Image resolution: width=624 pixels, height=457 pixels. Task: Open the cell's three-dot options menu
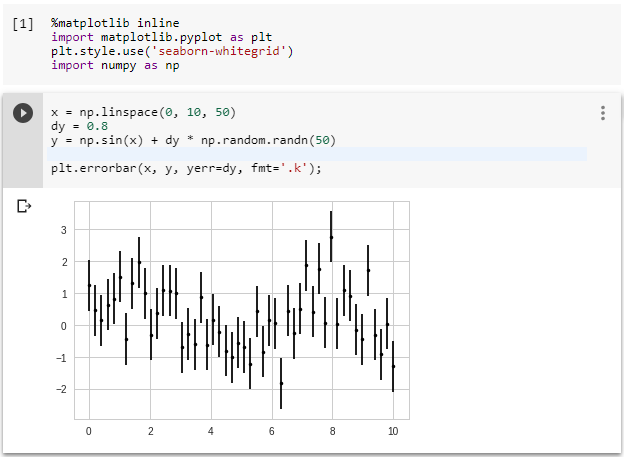click(603, 113)
